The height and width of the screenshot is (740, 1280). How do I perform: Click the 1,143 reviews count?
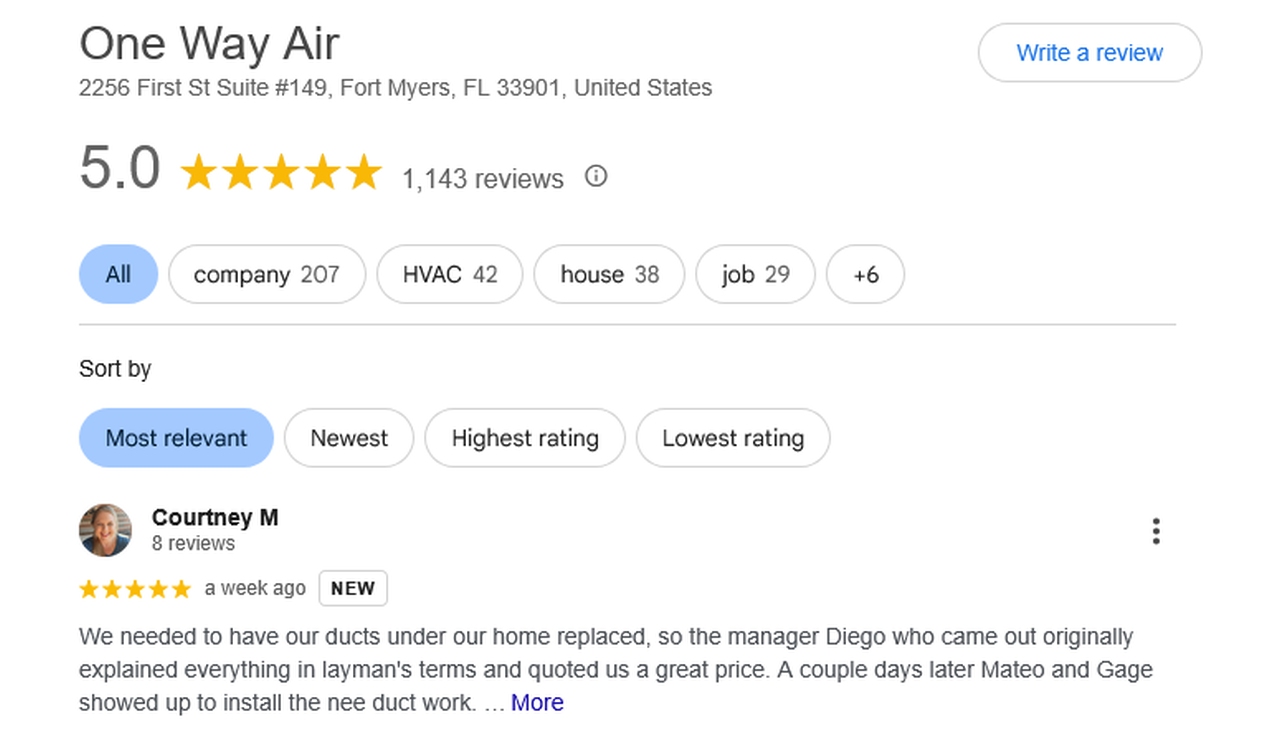[x=483, y=179]
